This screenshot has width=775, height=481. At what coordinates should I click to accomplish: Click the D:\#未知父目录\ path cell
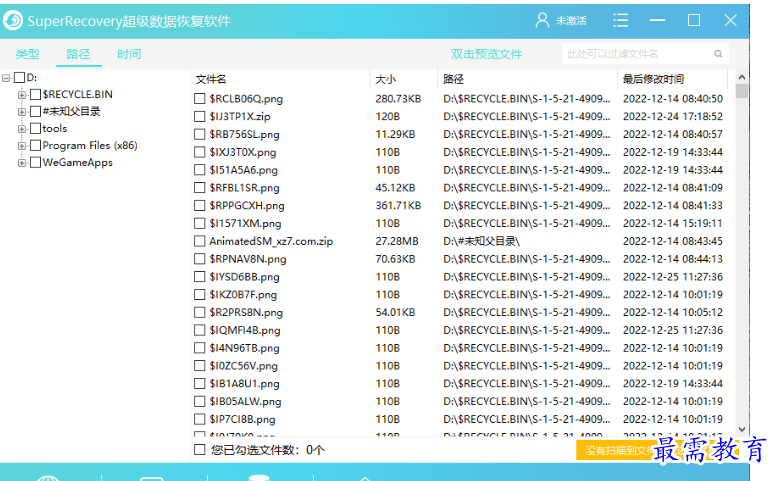pos(482,241)
